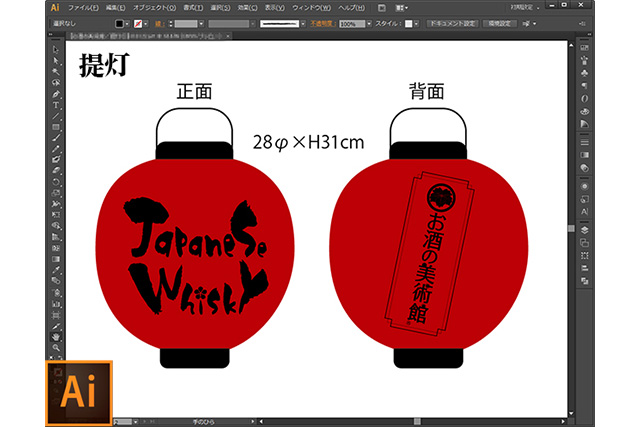Select the Type tool
This screenshot has width=640, height=427.
[x=56, y=105]
